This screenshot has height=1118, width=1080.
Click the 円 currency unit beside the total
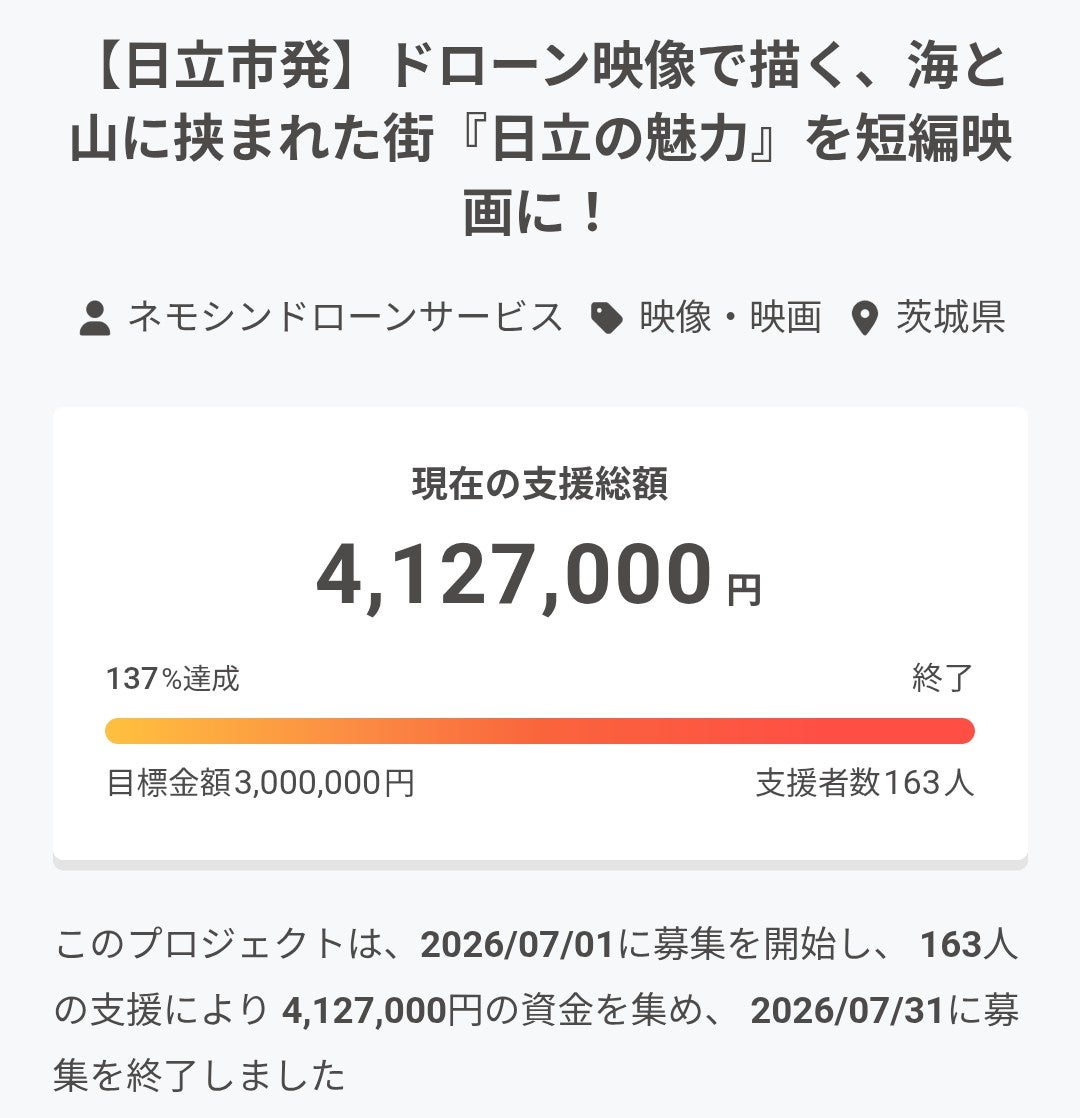745,591
